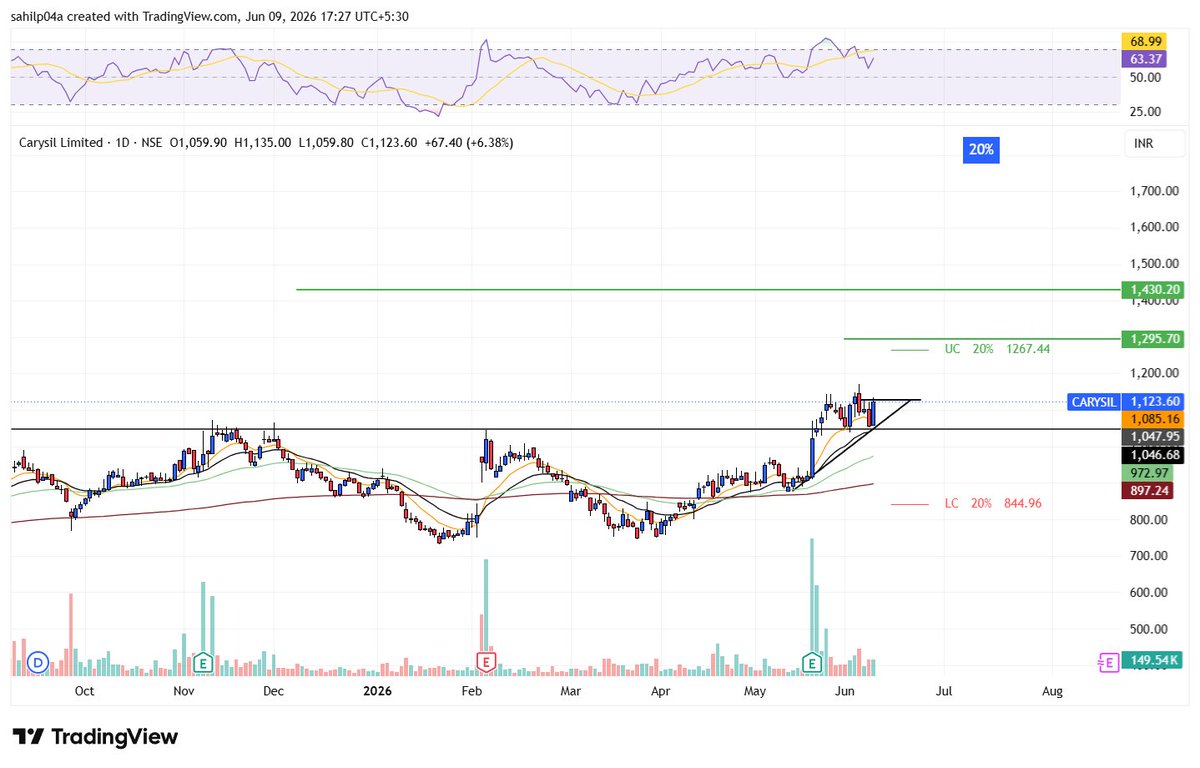Click the black 1,046.68 price label
The width and height of the screenshot is (1200, 768).
coord(1152,455)
